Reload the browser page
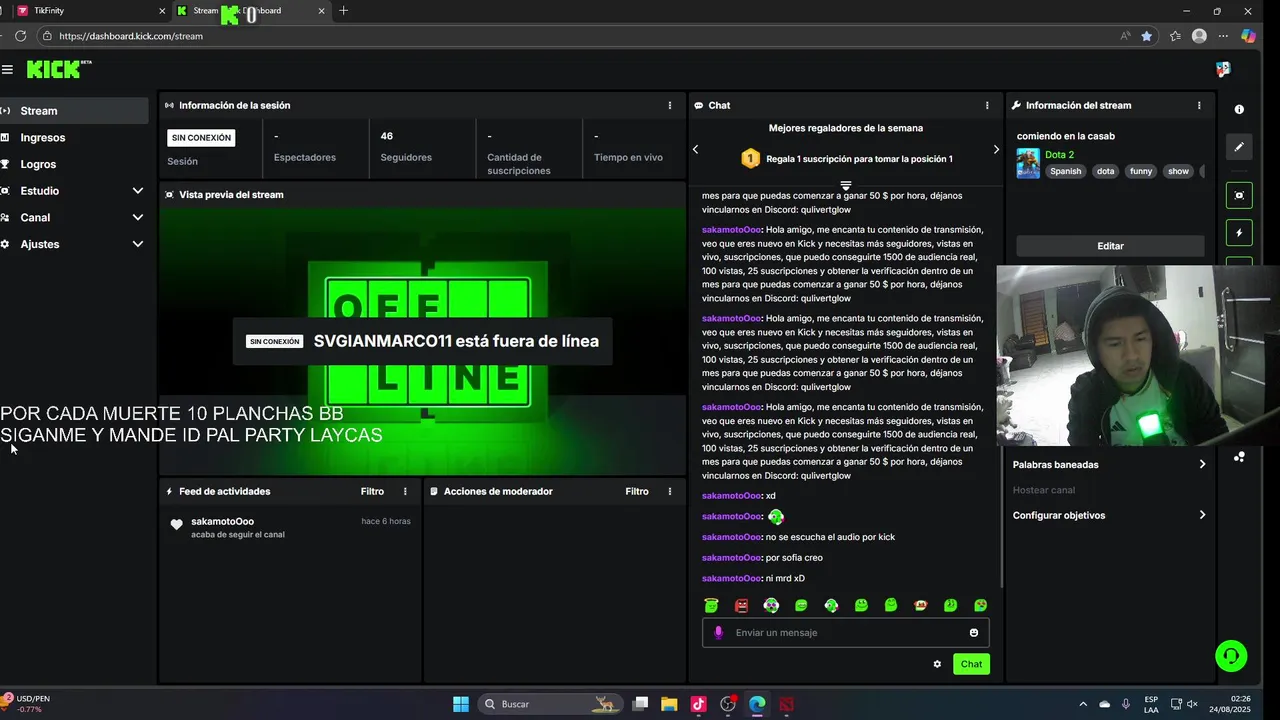This screenshot has width=1280, height=720. click(20, 36)
